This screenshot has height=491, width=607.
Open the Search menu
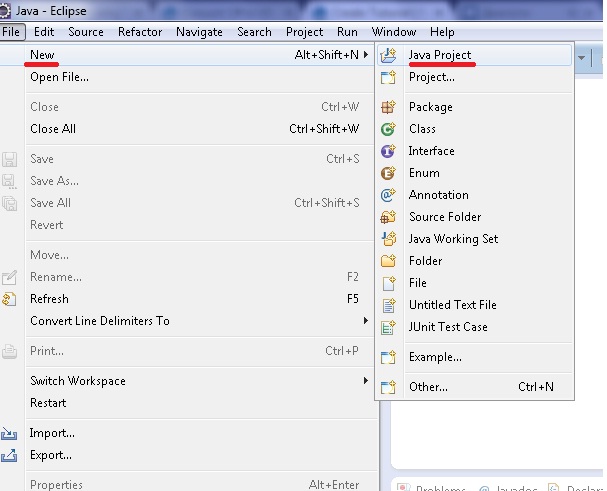pos(254,32)
